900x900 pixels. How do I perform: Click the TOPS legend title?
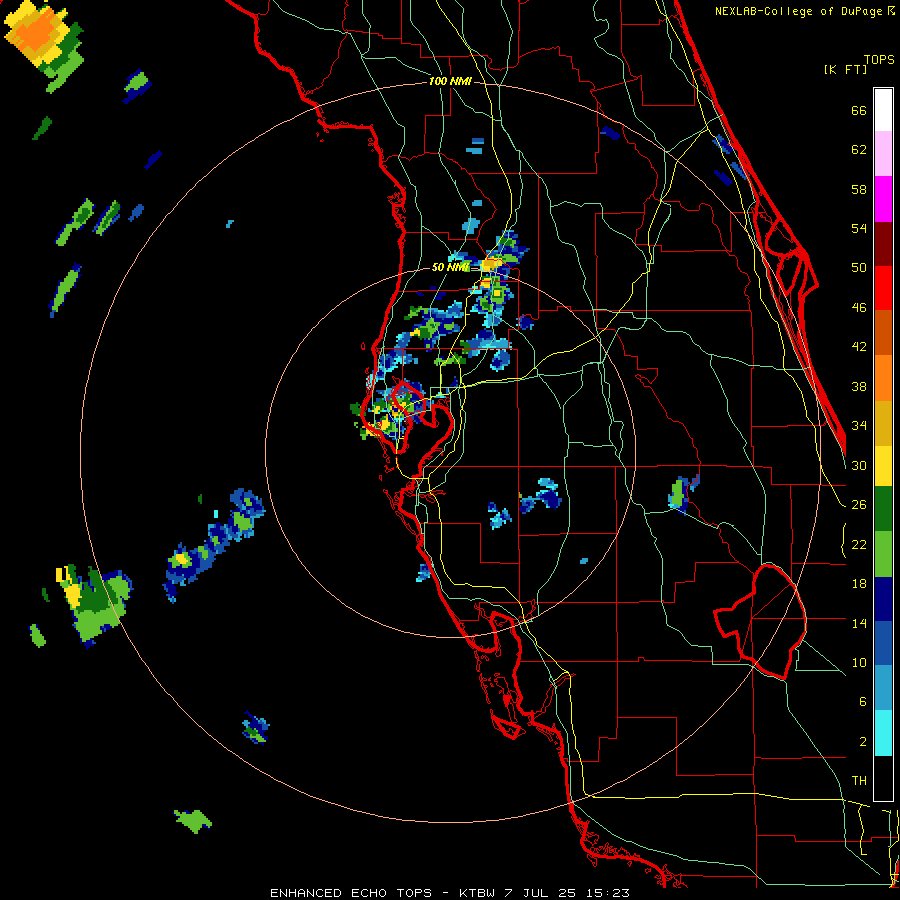pos(879,60)
